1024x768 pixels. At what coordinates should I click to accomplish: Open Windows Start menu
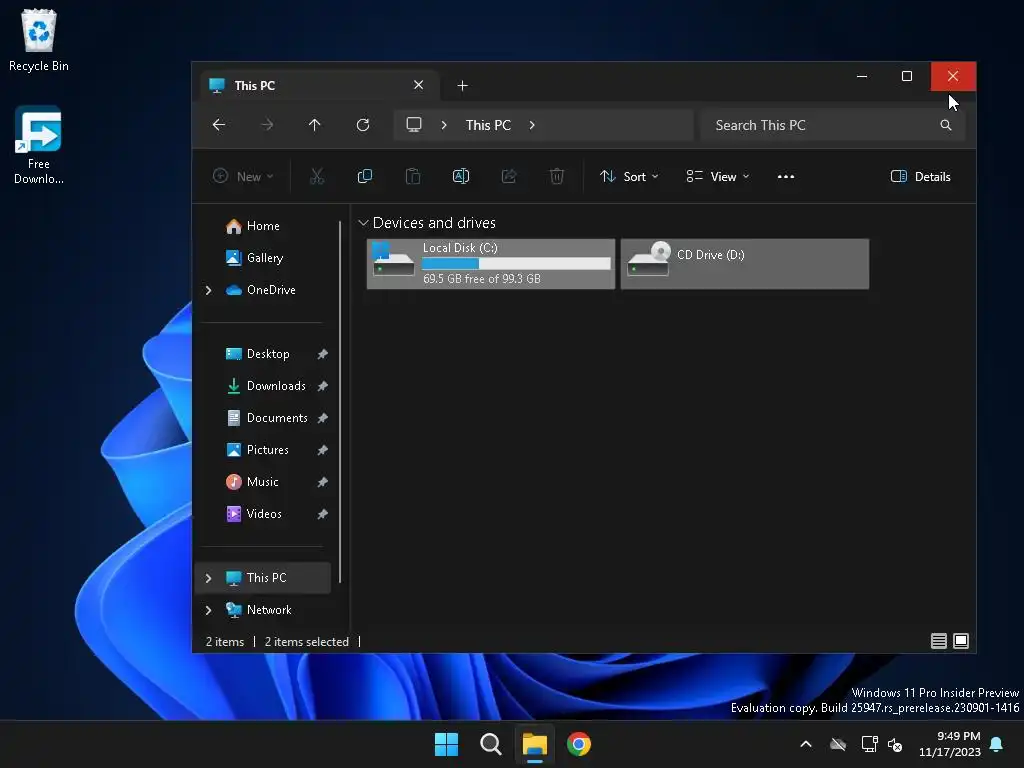(x=447, y=744)
